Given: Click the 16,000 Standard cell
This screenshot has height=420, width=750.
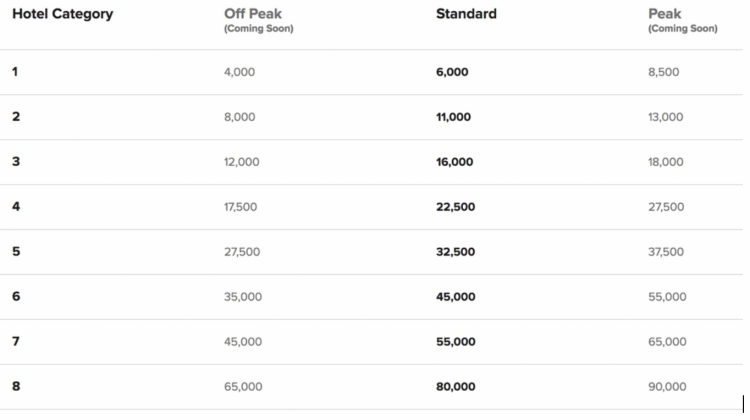Looking at the screenshot, I should coord(455,162).
